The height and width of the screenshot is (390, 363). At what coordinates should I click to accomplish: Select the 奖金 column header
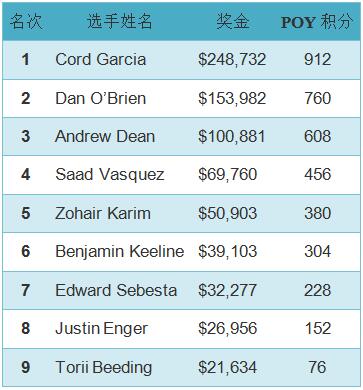(x=233, y=22)
